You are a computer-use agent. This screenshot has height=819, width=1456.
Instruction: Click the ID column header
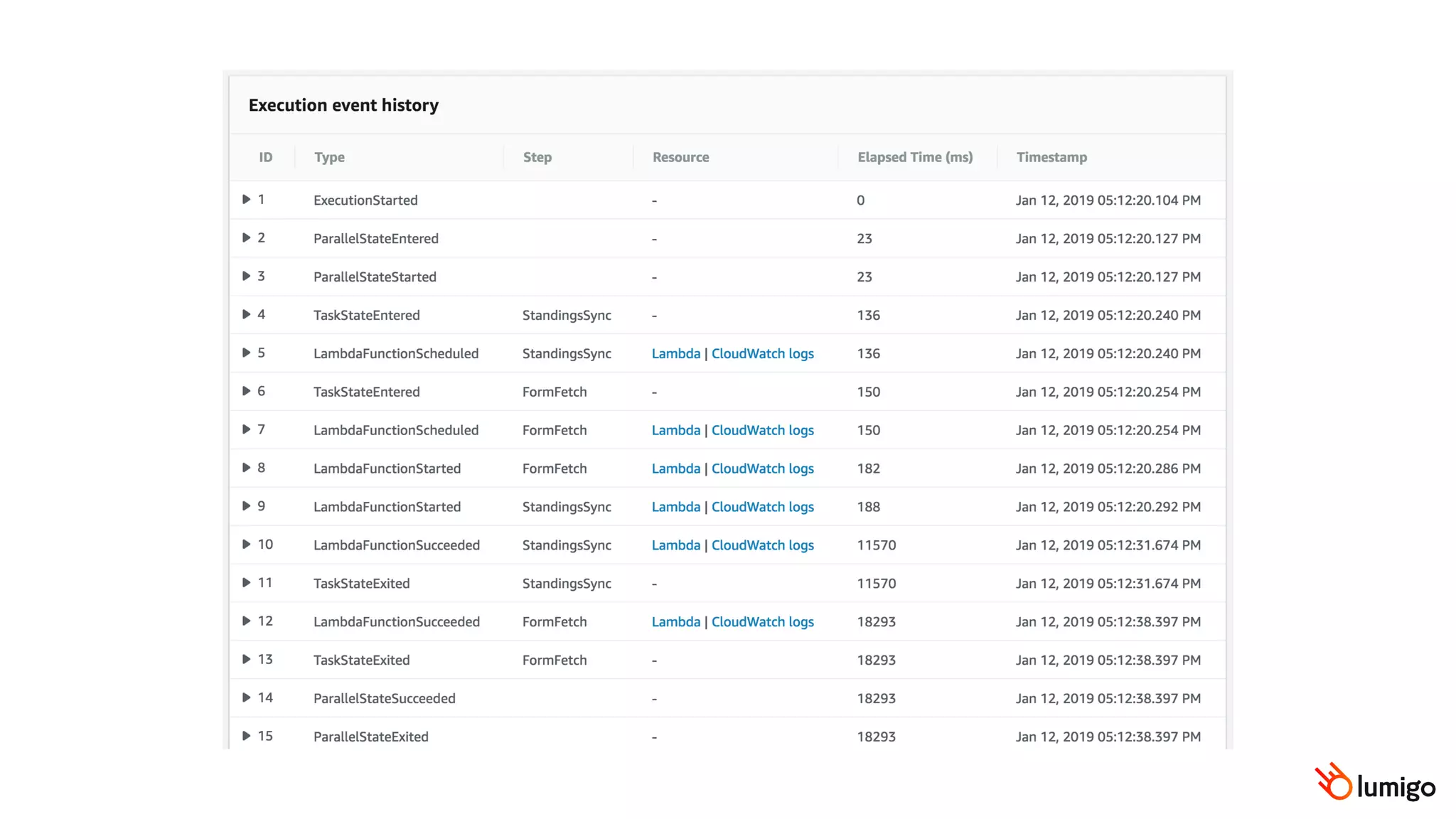point(265,157)
